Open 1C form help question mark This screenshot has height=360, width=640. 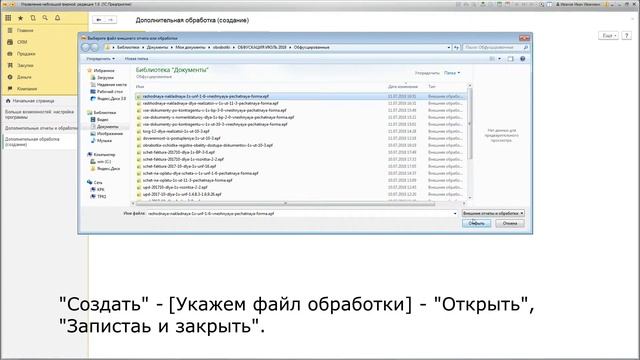(627, 36)
